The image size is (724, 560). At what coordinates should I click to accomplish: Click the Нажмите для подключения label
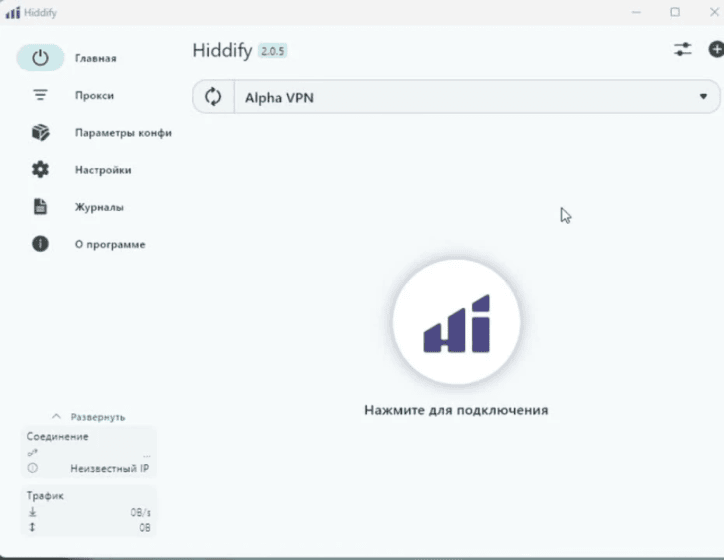pyautogui.click(x=456, y=410)
